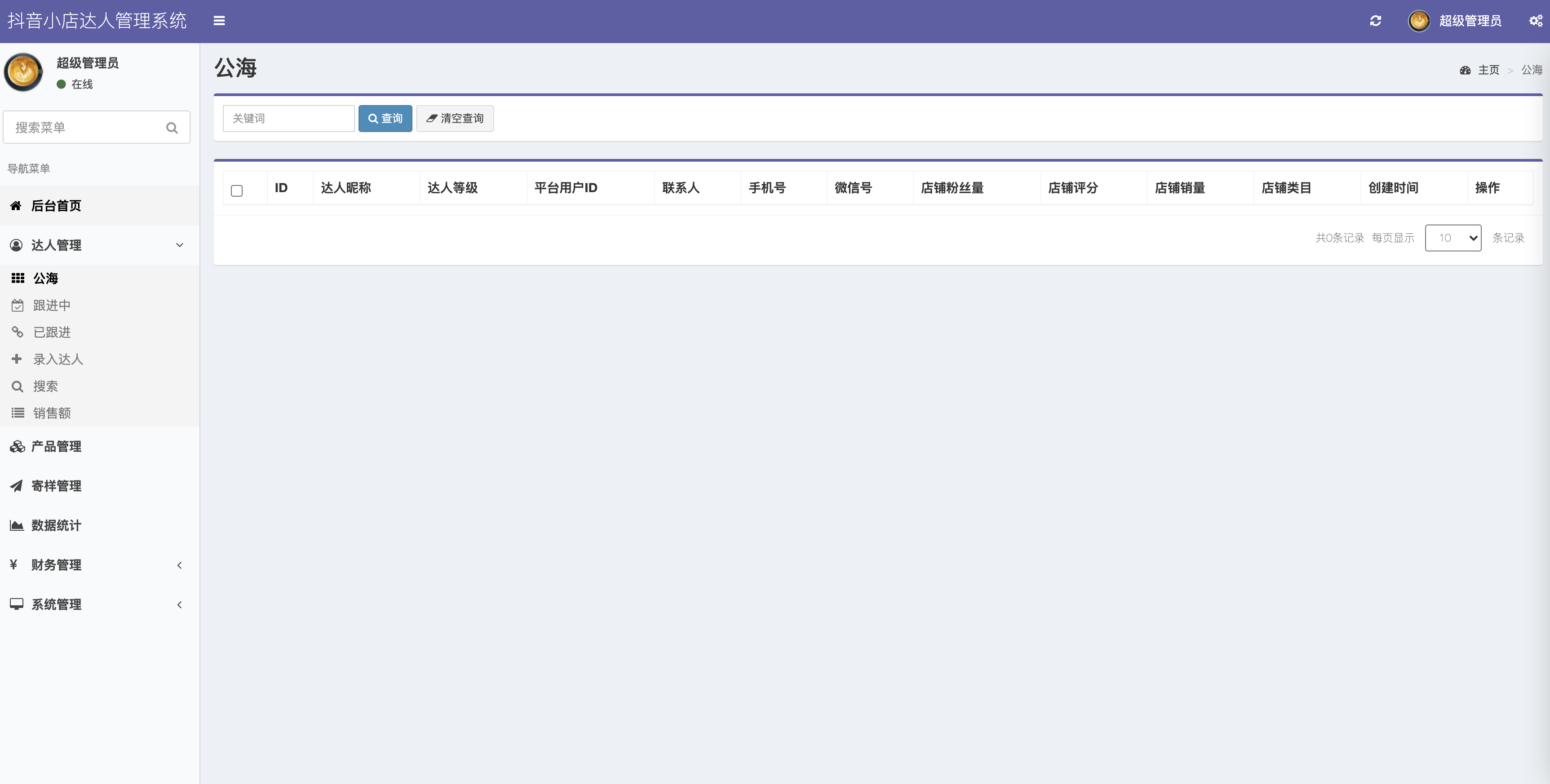This screenshot has height=784, width=1550.
Task: Click the dashboard icon beside 主页 breadcrumb
Action: [x=1465, y=70]
